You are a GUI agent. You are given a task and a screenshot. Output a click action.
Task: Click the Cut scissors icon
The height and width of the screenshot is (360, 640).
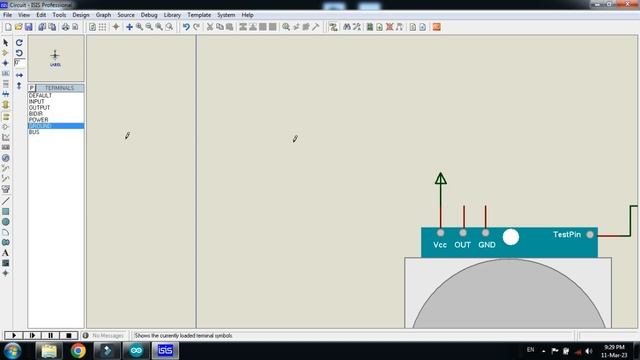point(210,27)
